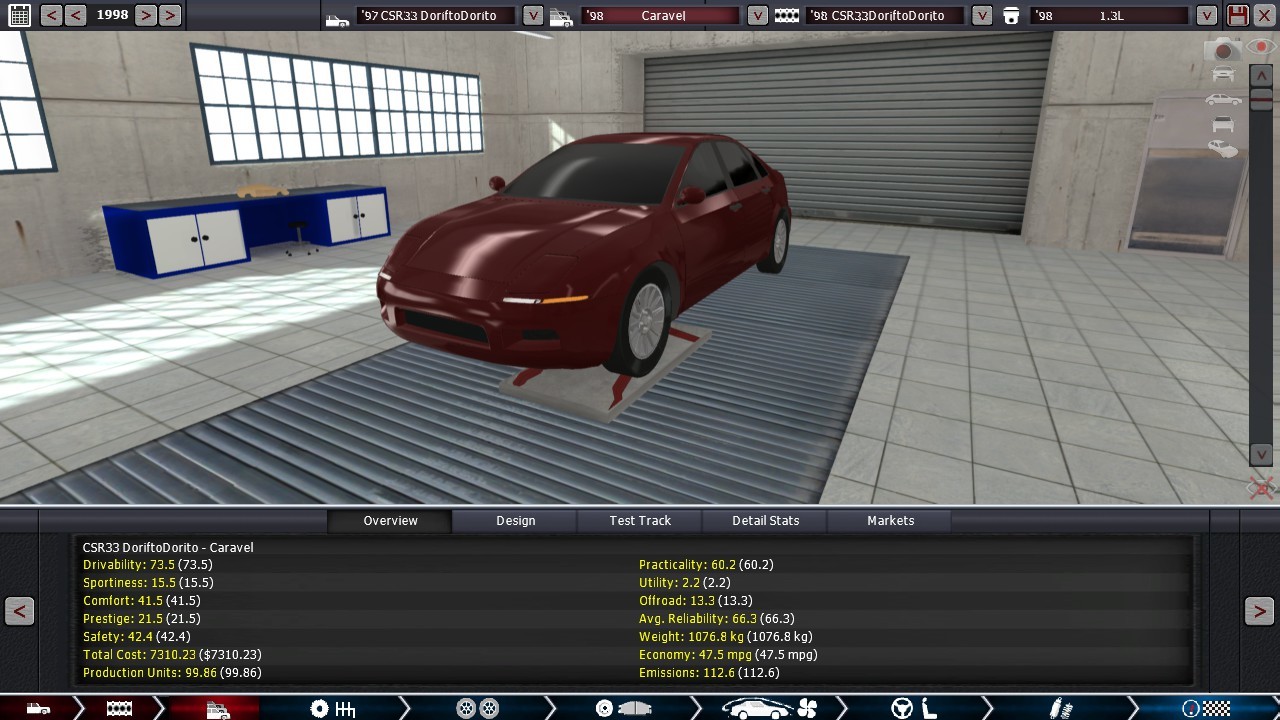The width and height of the screenshot is (1280, 720).
Task: Expand the '97 CSR33 DoriftoDorito model dropdown
Action: (533, 16)
